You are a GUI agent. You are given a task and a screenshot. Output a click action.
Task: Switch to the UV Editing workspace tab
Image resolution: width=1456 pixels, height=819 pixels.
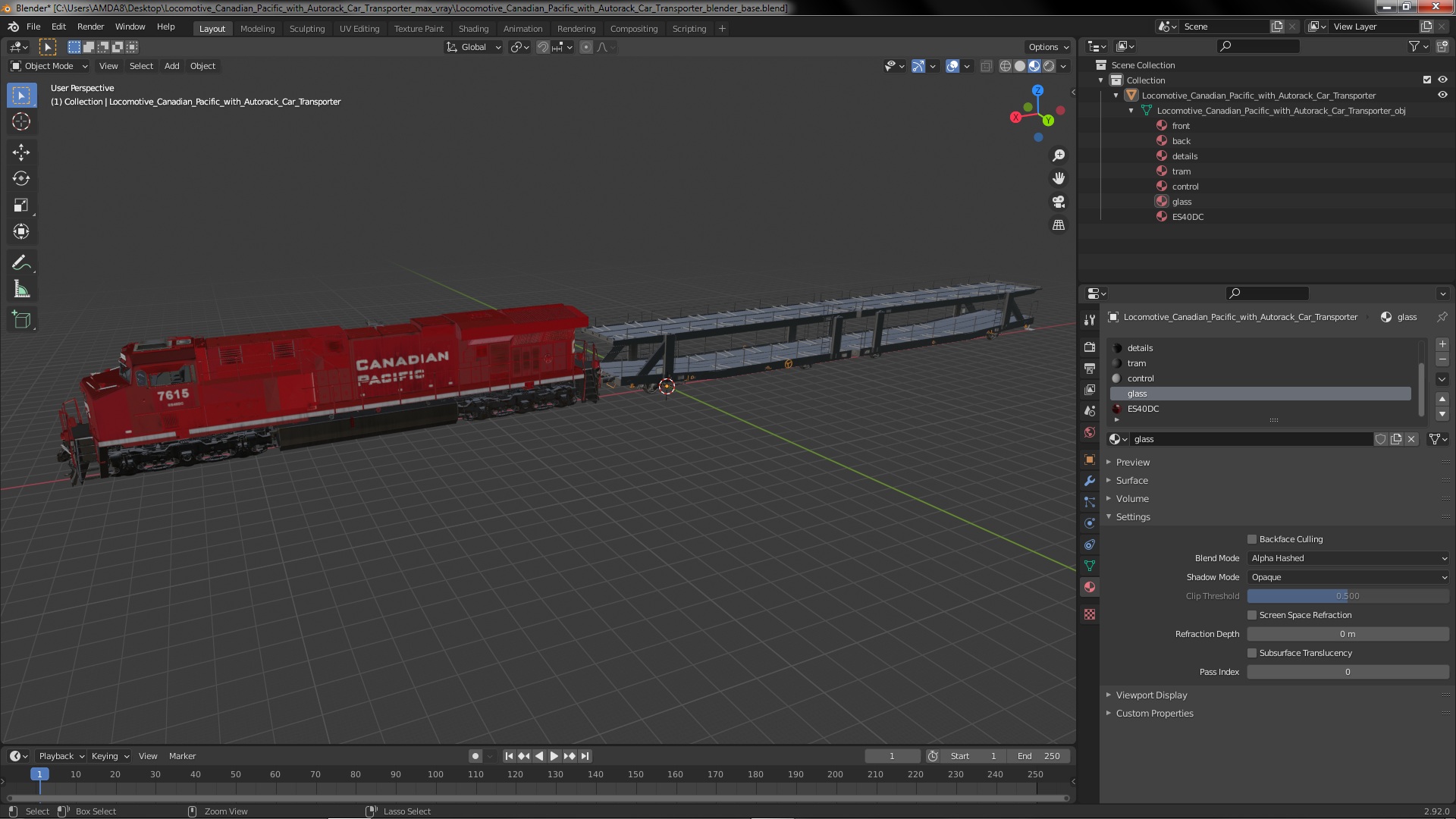point(359,29)
